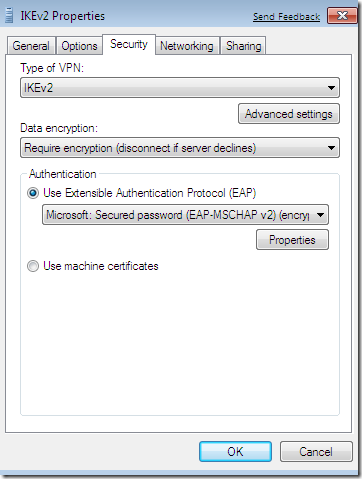The image size is (362, 479).
Task: Open the Networking tab
Action: click(x=187, y=46)
